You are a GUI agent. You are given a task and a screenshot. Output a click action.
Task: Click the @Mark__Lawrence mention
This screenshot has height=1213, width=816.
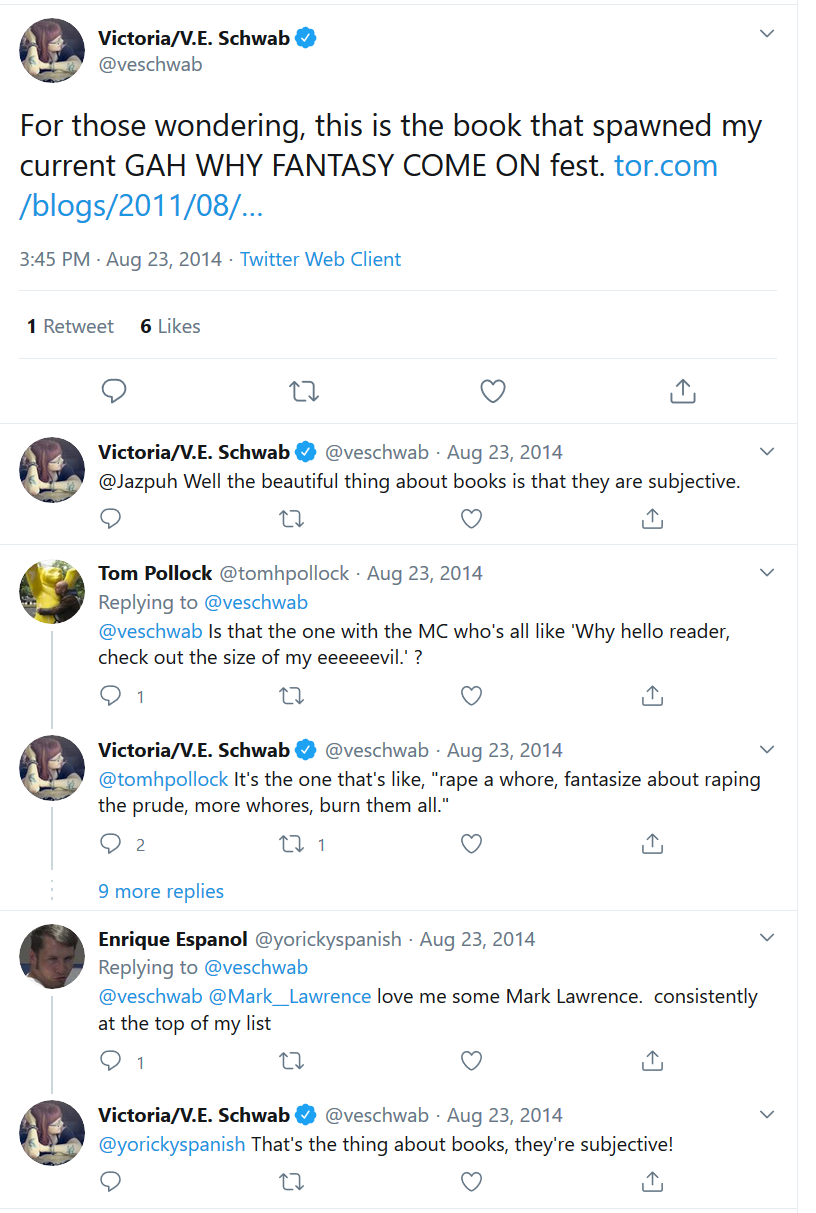click(x=289, y=997)
